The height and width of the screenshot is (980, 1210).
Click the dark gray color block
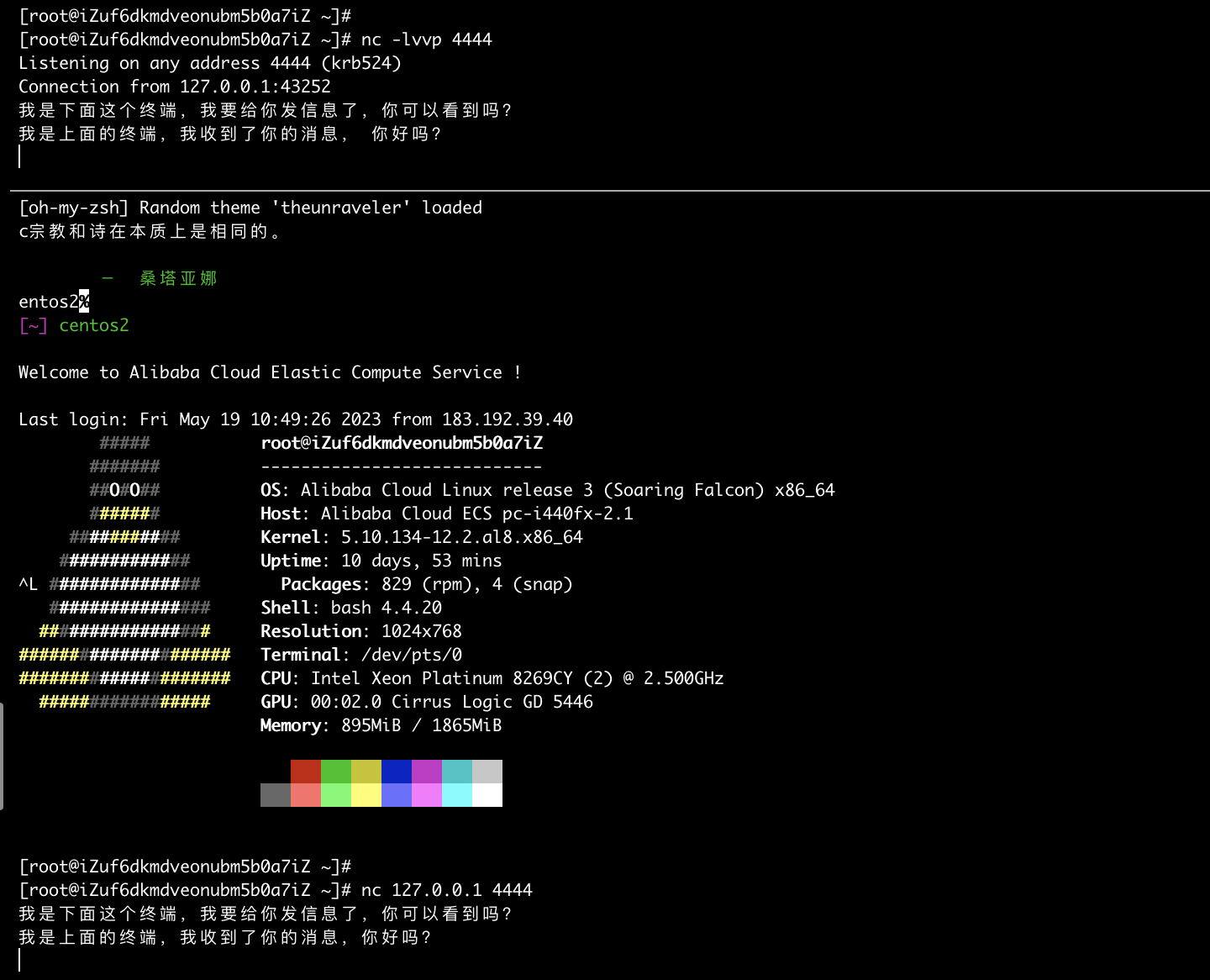coord(275,795)
